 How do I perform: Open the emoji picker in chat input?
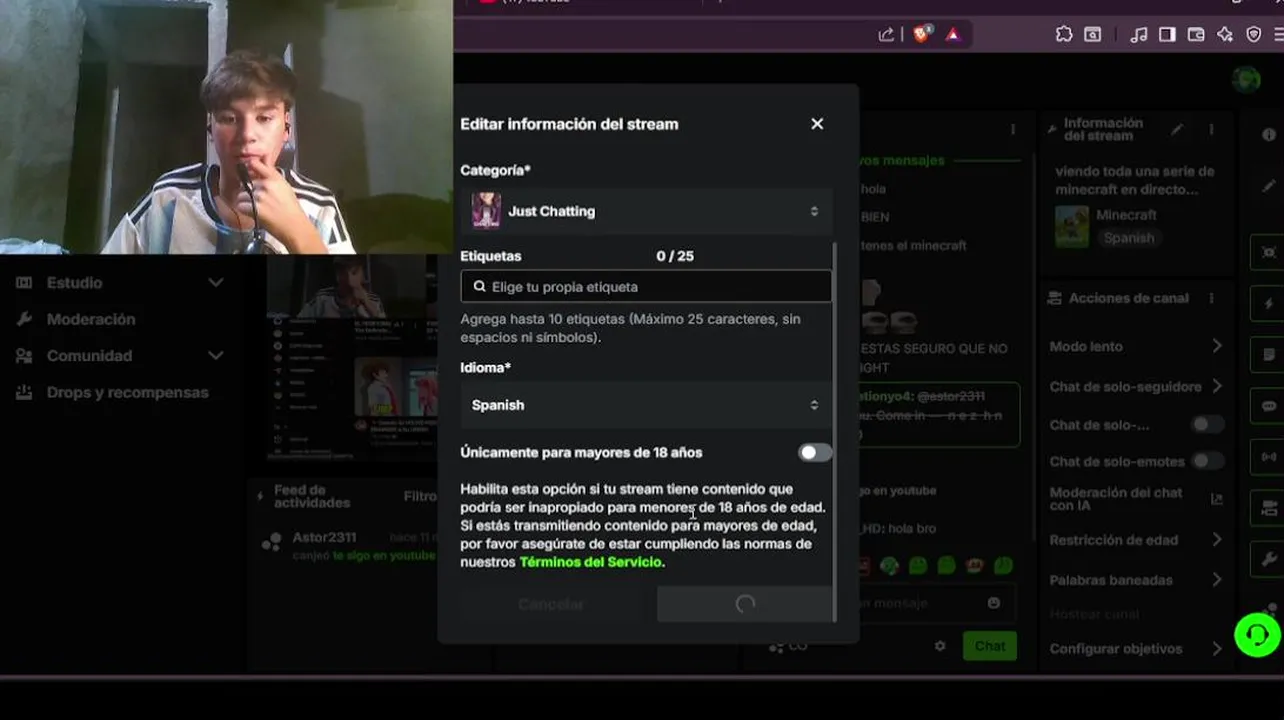click(993, 603)
